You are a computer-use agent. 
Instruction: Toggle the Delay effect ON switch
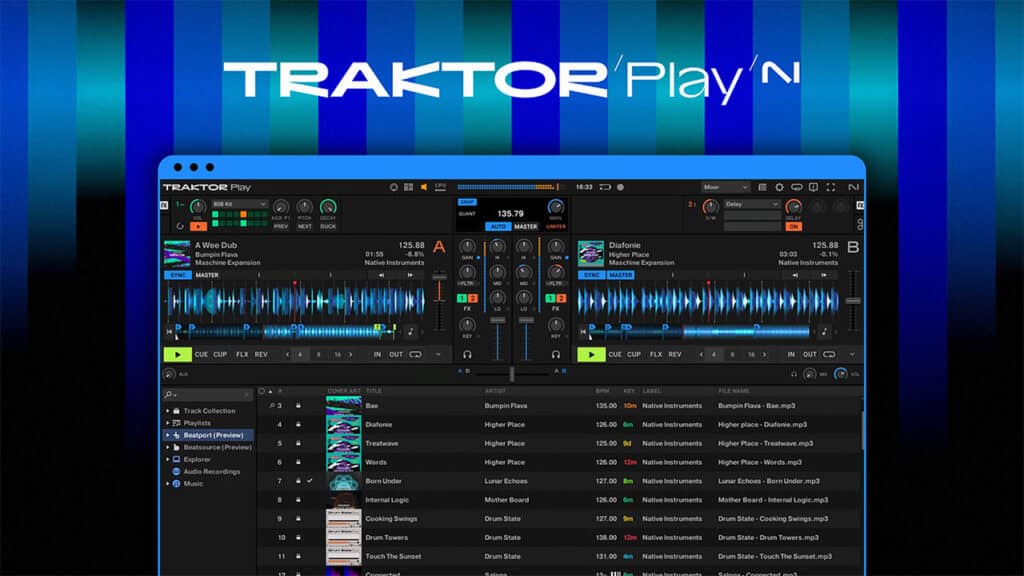coord(794,227)
